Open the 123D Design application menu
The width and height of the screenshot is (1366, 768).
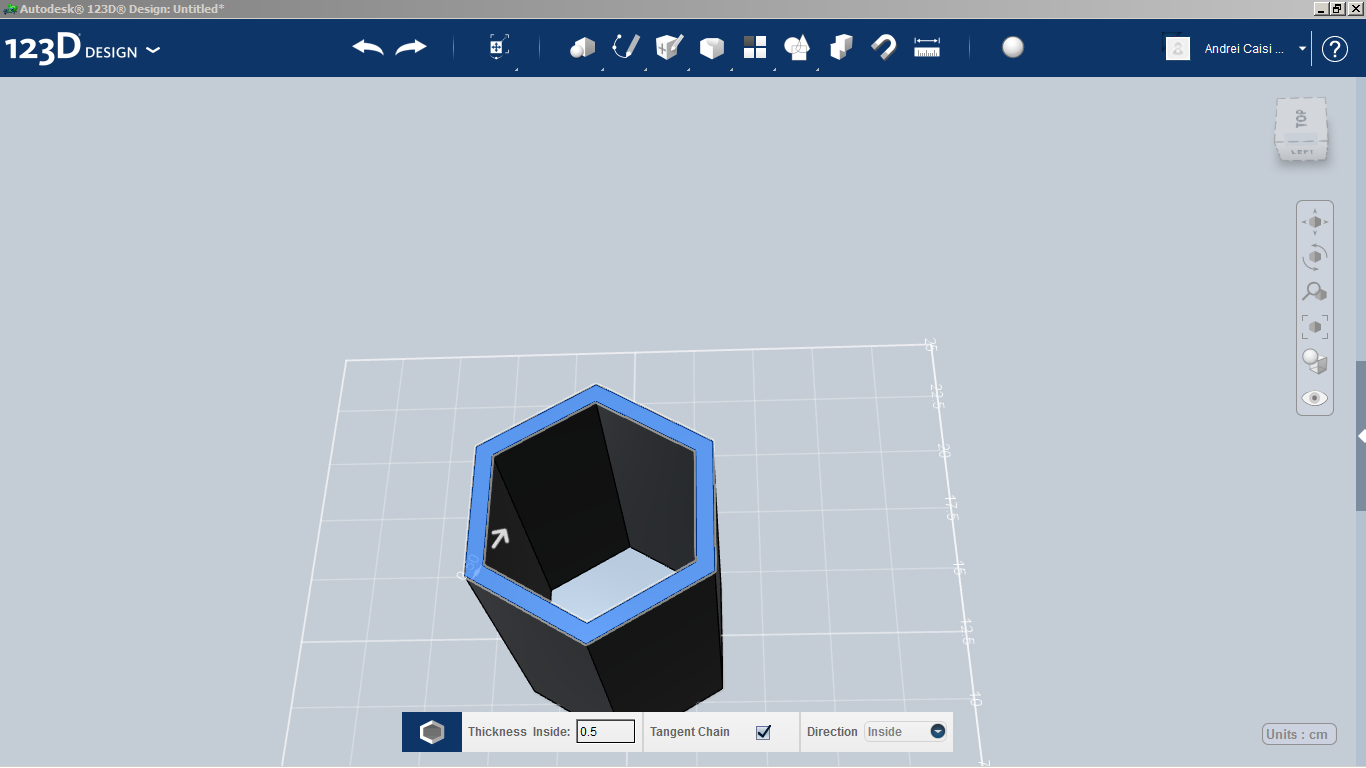pos(82,48)
